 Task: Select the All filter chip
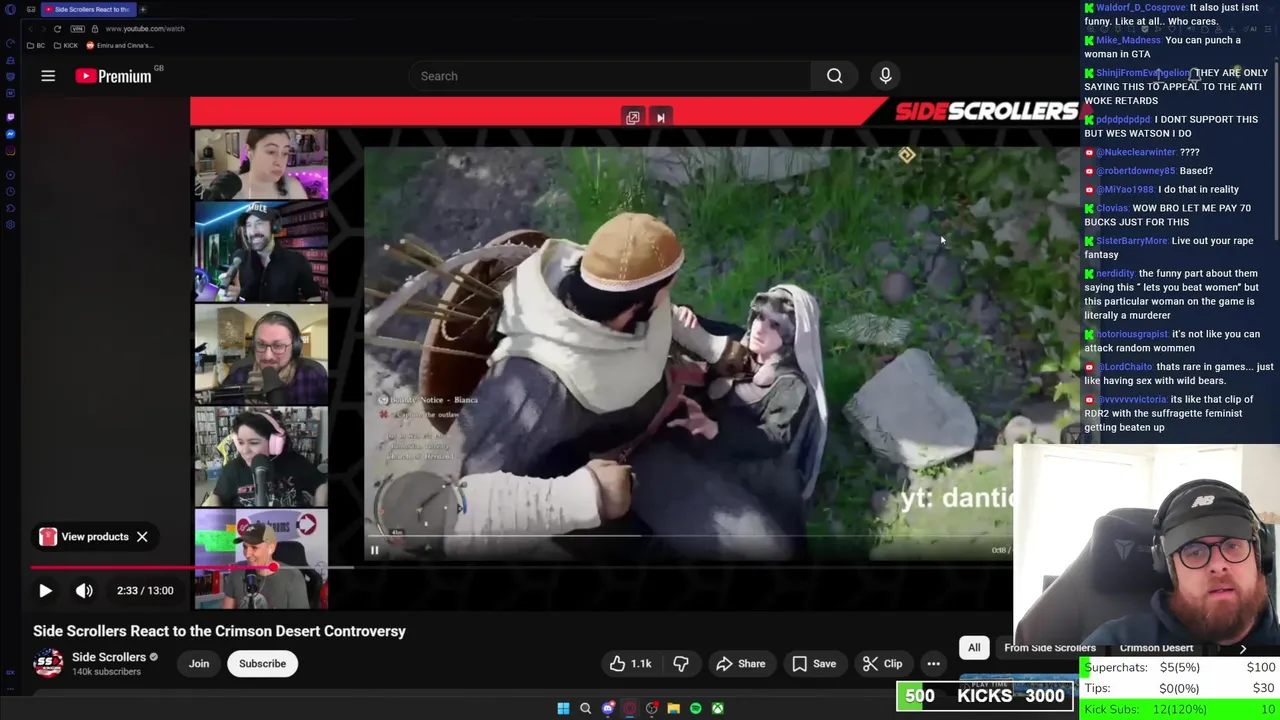(x=974, y=647)
